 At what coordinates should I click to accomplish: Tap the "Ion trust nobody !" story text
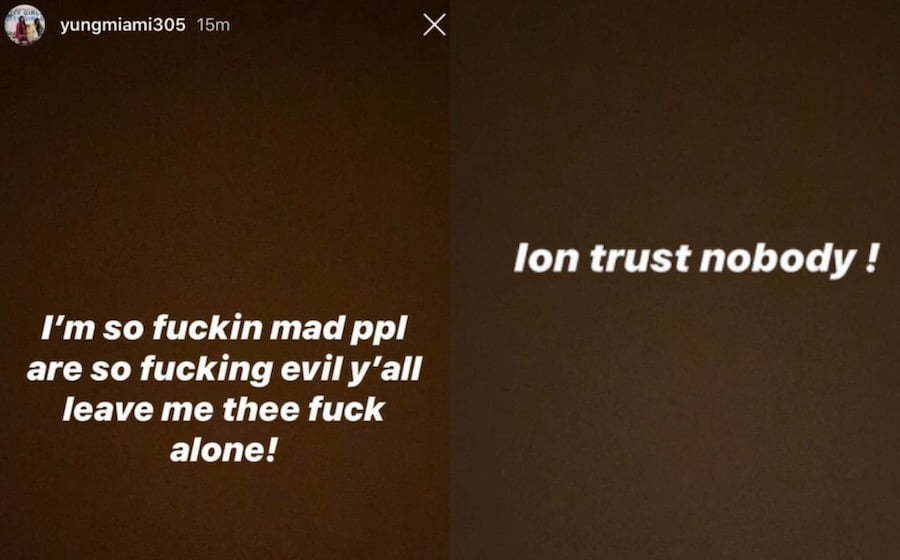click(x=696, y=258)
